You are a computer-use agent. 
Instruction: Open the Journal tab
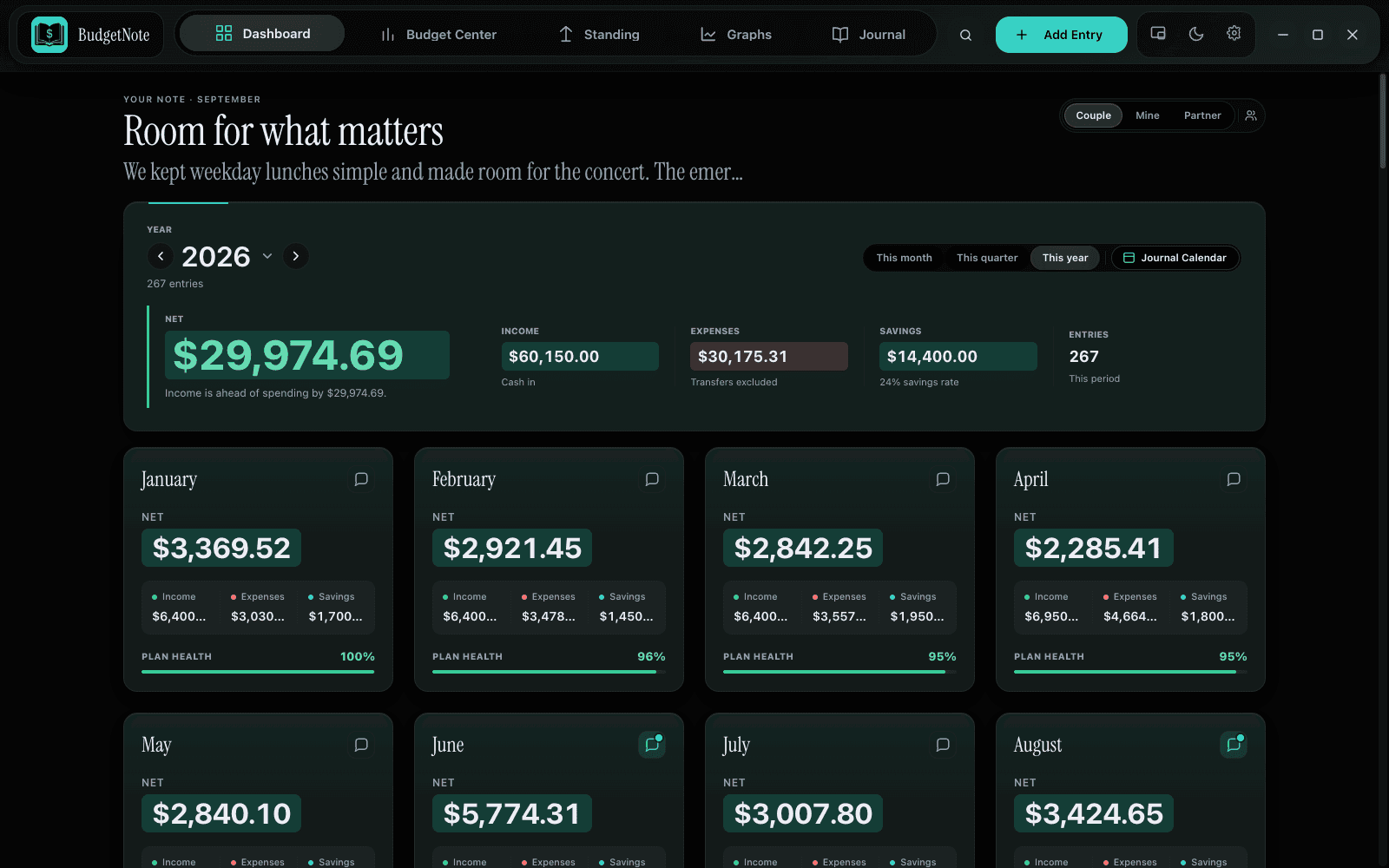[x=869, y=35]
